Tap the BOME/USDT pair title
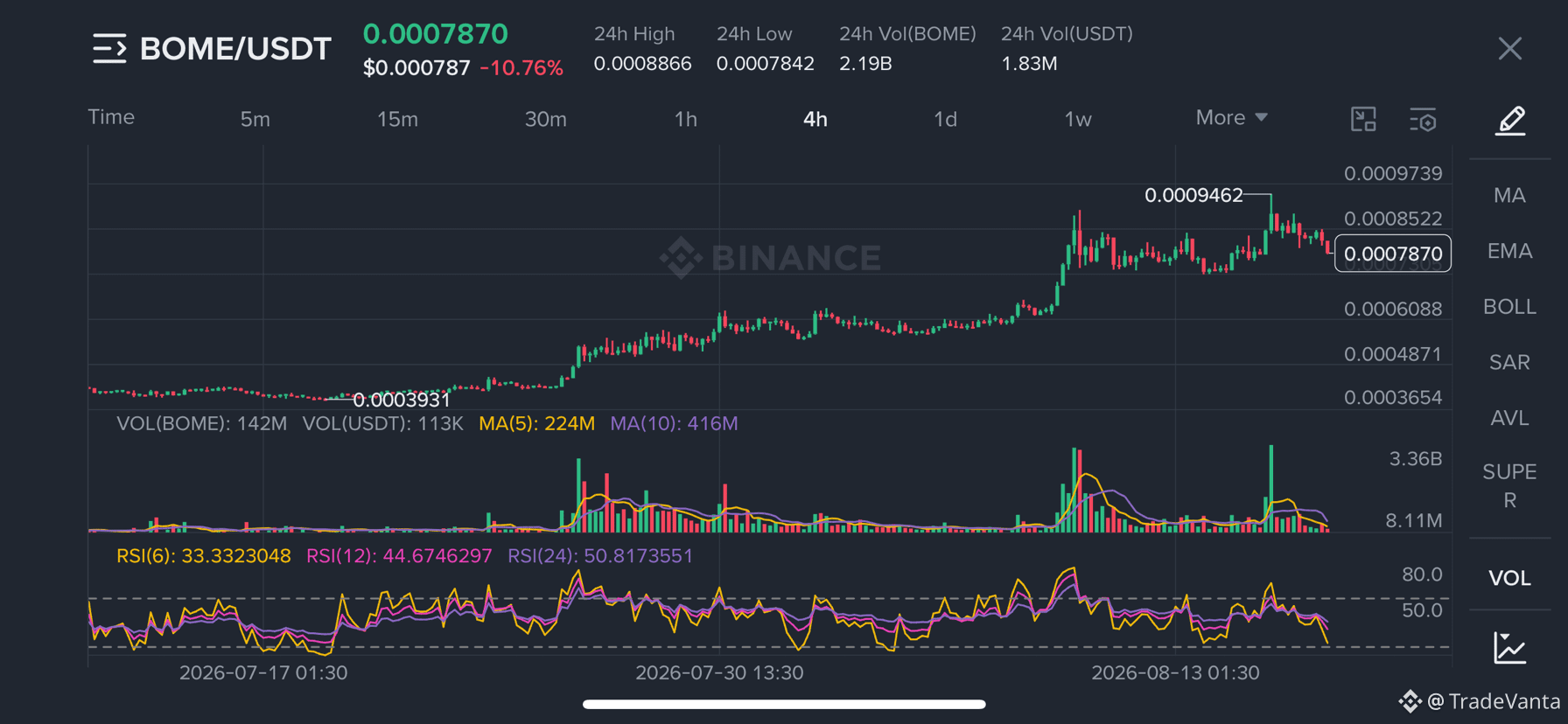This screenshot has height=724, width=1568. click(235, 49)
